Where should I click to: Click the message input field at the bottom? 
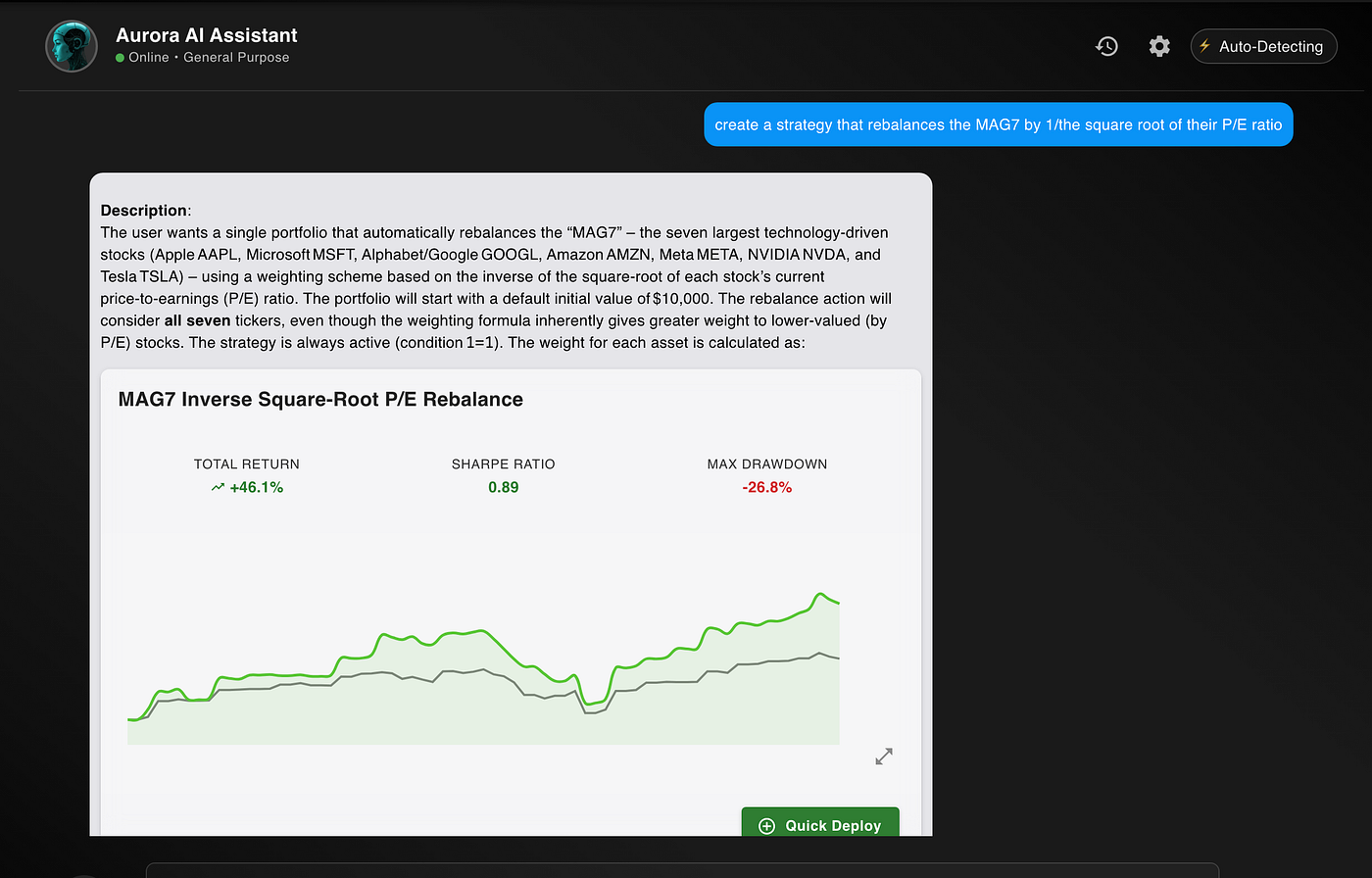tap(686, 870)
